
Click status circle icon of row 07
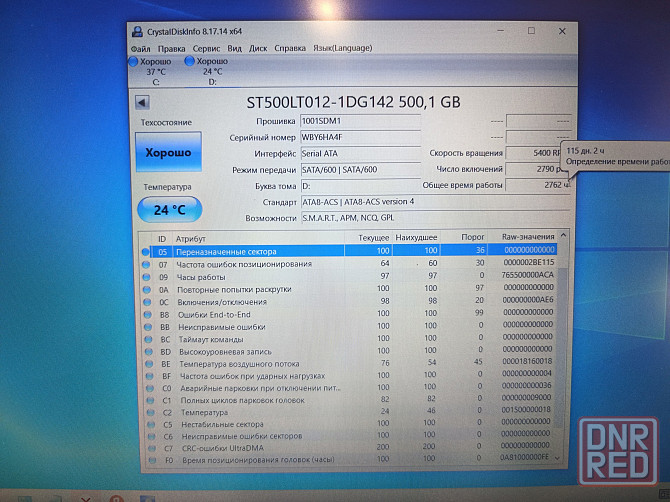pos(146,264)
